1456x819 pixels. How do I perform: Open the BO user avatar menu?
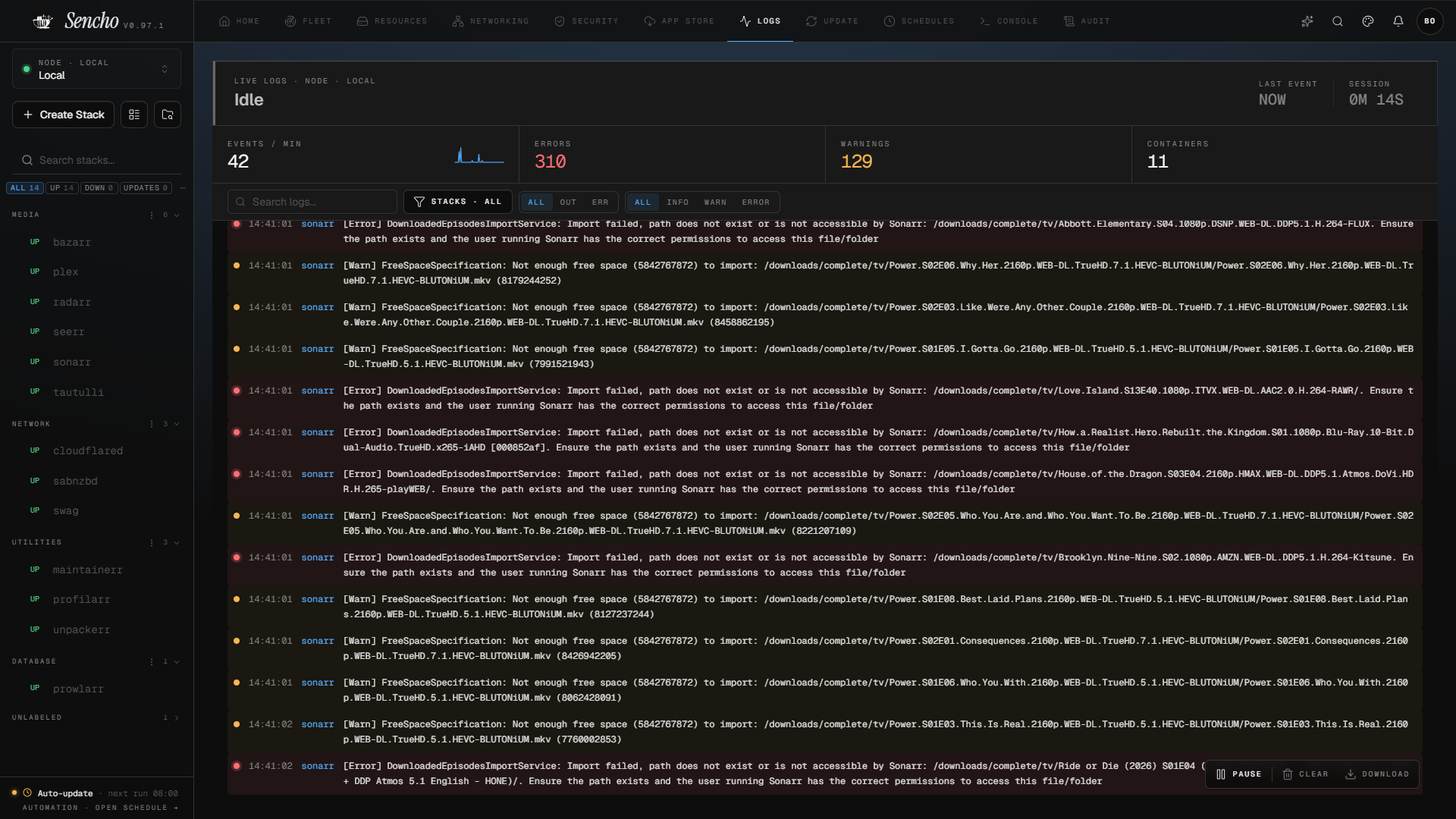(x=1429, y=21)
